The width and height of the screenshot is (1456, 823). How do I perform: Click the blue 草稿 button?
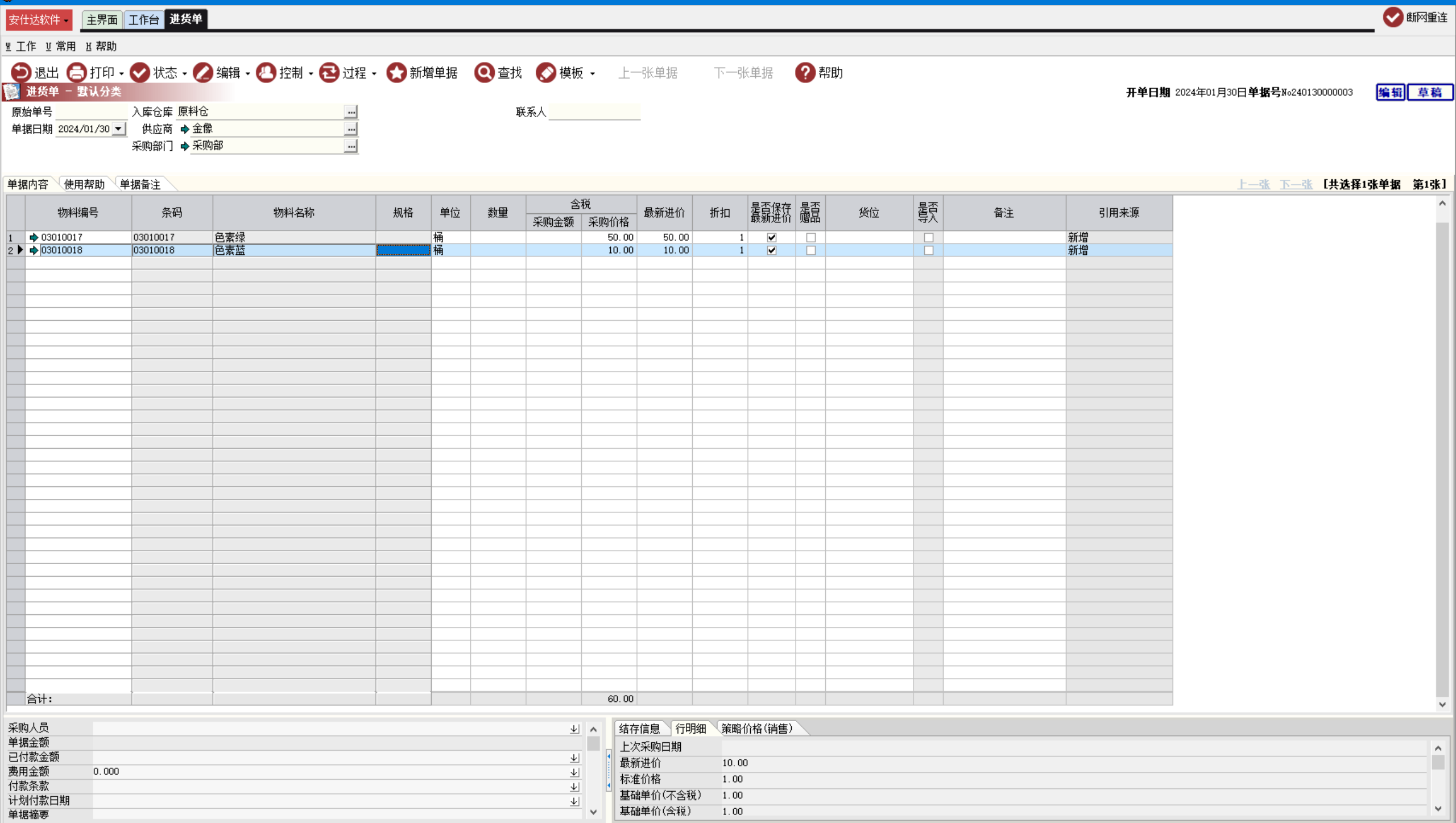pos(1429,92)
